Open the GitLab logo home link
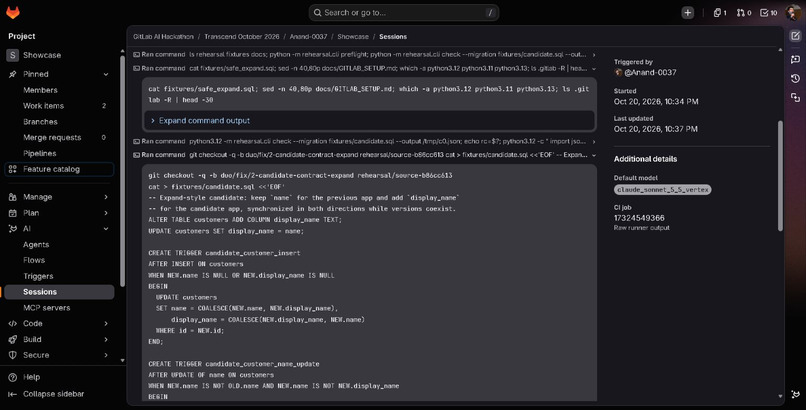The height and width of the screenshot is (410, 806). point(13,12)
